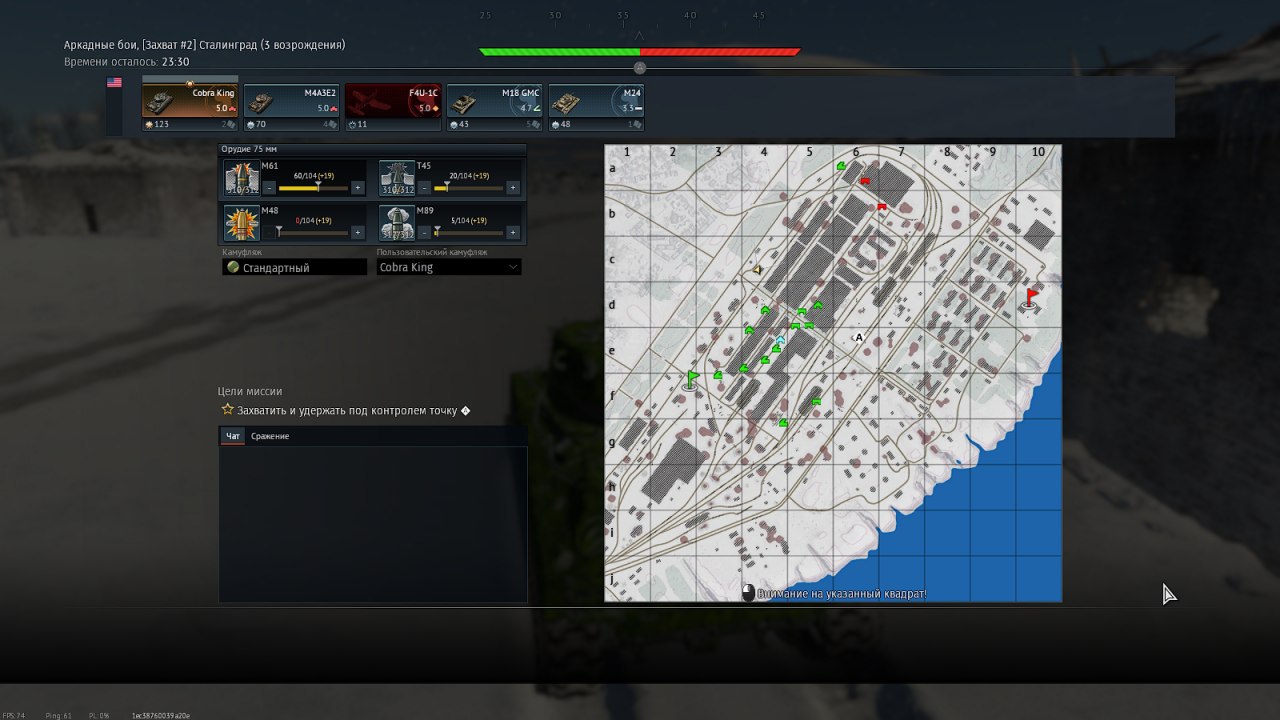
Task: Adjust the M48 ammo amount slider
Action: pyautogui.click(x=313, y=232)
